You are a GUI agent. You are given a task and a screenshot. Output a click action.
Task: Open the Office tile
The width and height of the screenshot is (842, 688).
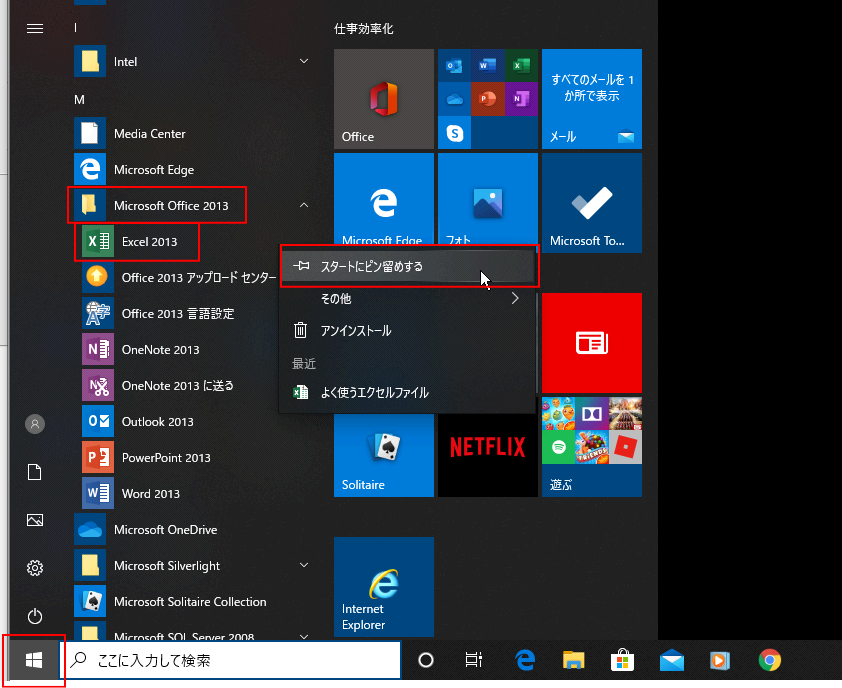384,99
